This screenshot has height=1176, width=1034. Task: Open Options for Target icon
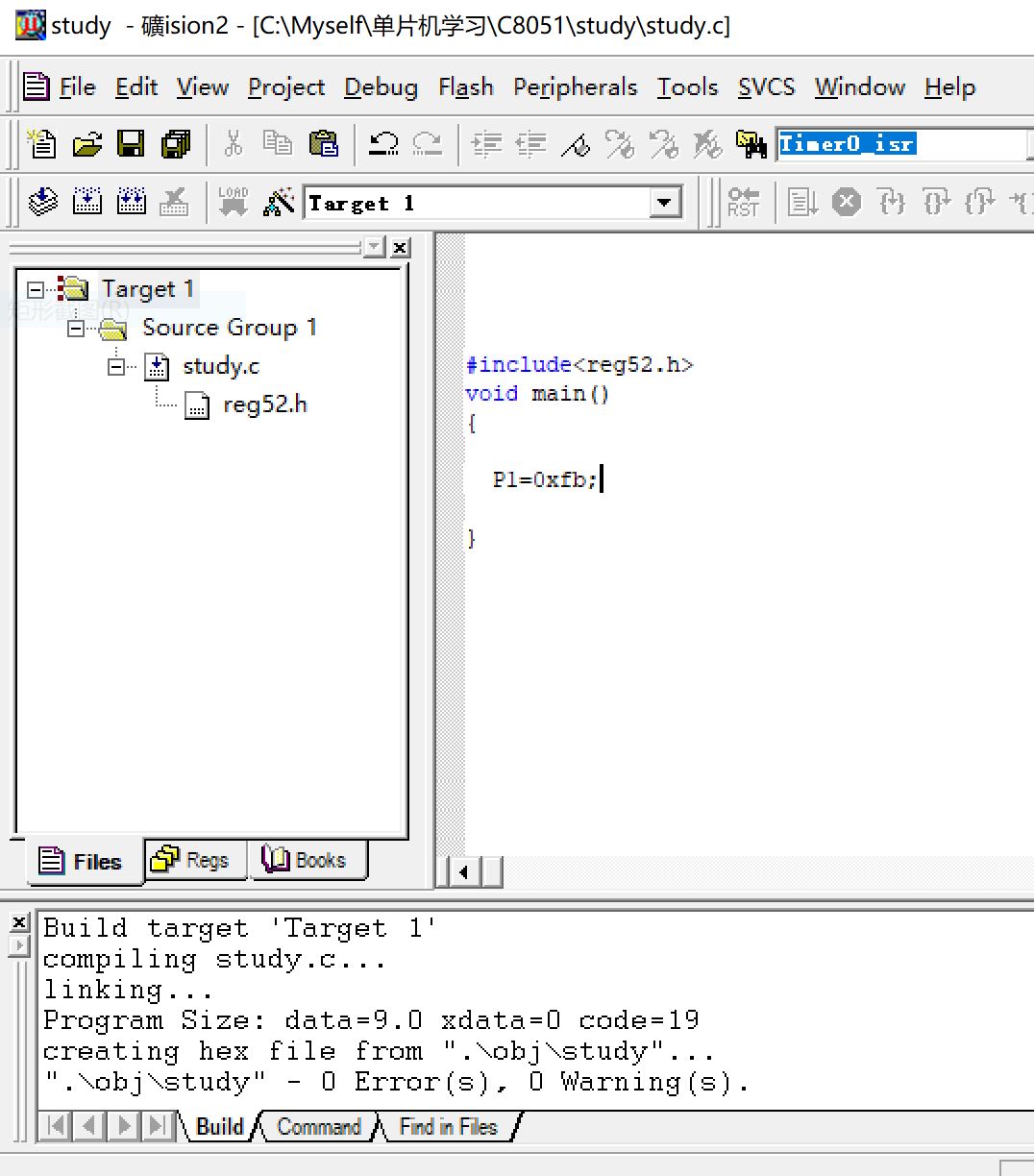click(x=279, y=202)
